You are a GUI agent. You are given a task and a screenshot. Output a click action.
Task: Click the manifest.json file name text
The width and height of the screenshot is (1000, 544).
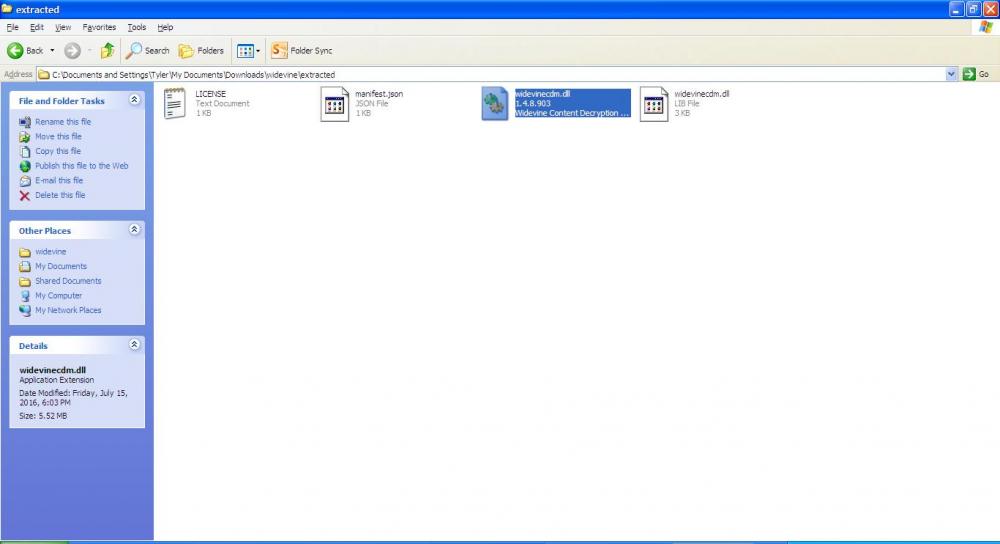tap(379, 94)
